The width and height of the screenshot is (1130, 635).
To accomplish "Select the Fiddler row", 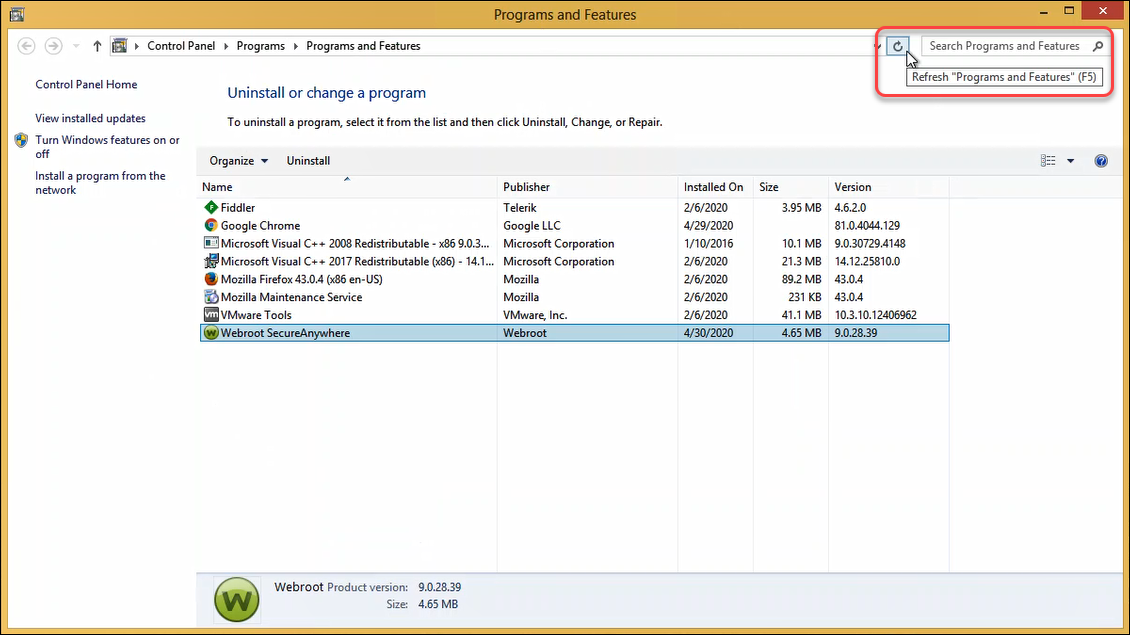I will point(574,208).
